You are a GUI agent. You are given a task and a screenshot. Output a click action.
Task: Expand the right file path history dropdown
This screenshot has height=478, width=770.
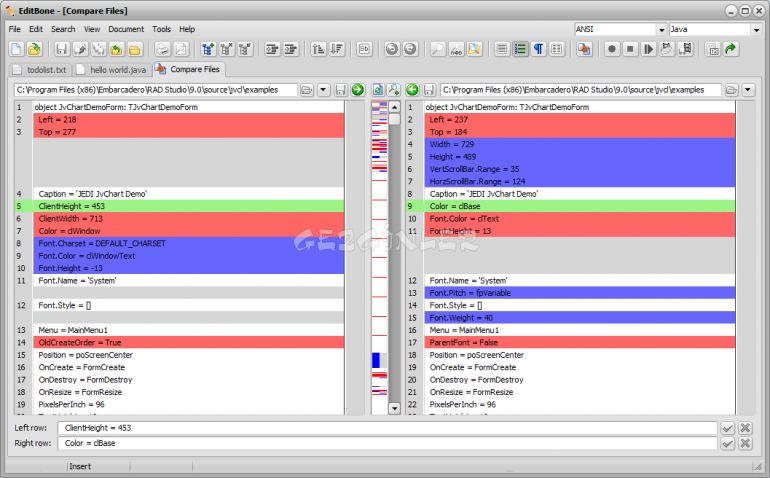[748, 90]
